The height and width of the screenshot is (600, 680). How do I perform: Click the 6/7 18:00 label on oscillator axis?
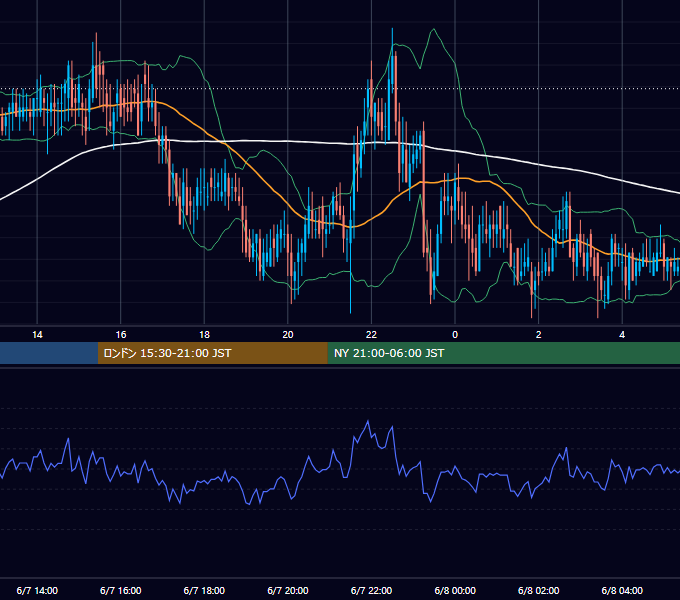[x=204, y=590]
